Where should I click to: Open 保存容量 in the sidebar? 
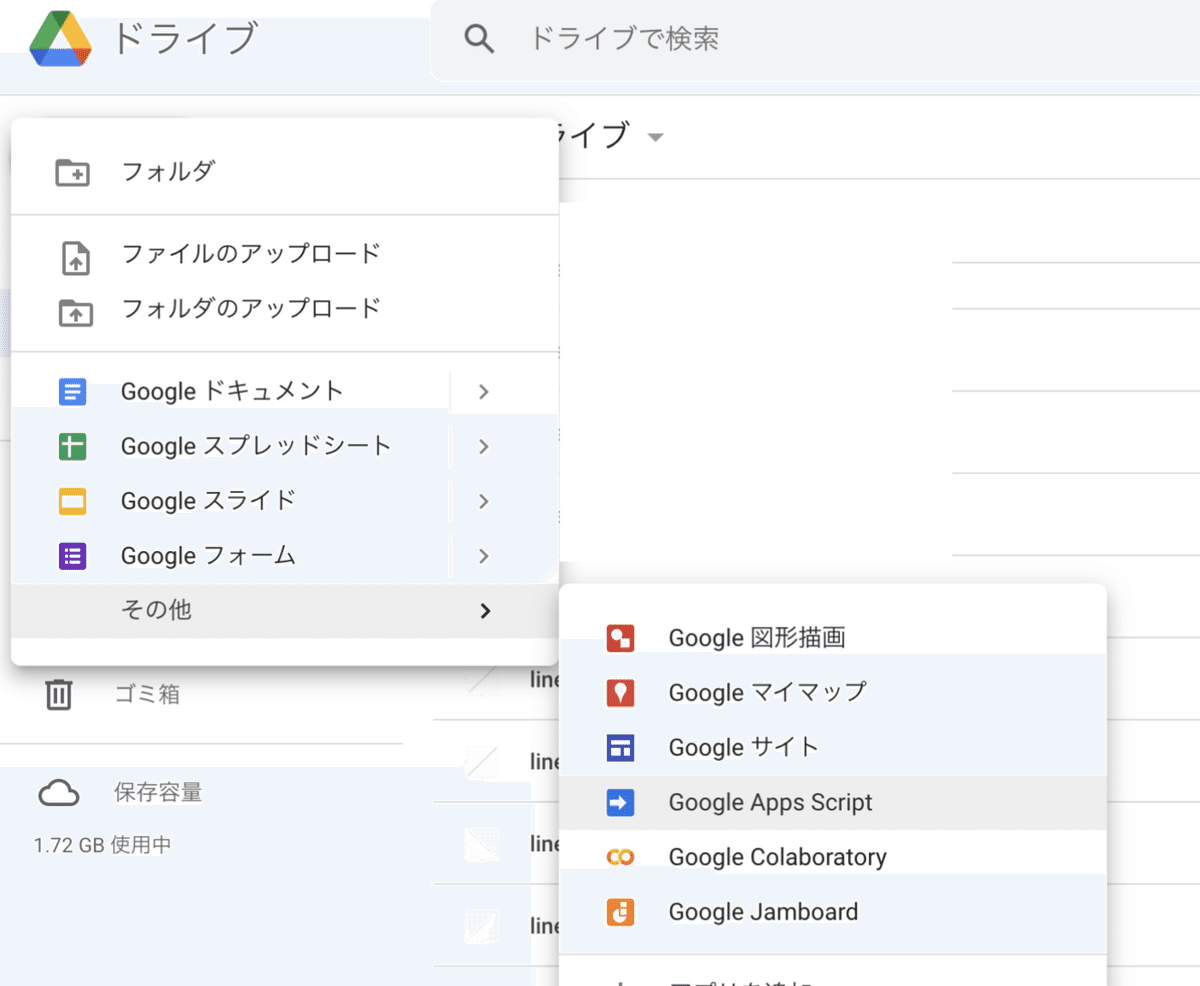pos(158,794)
